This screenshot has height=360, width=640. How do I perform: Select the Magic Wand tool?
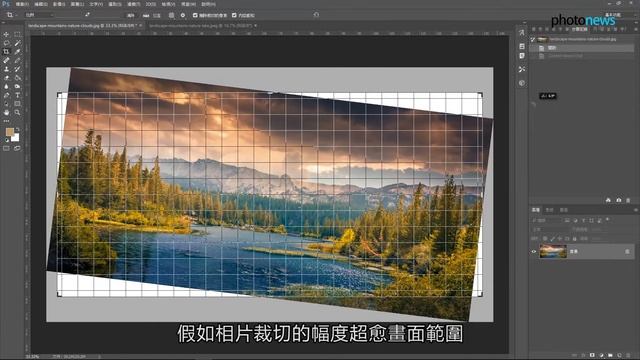click(x=17, y=43)
